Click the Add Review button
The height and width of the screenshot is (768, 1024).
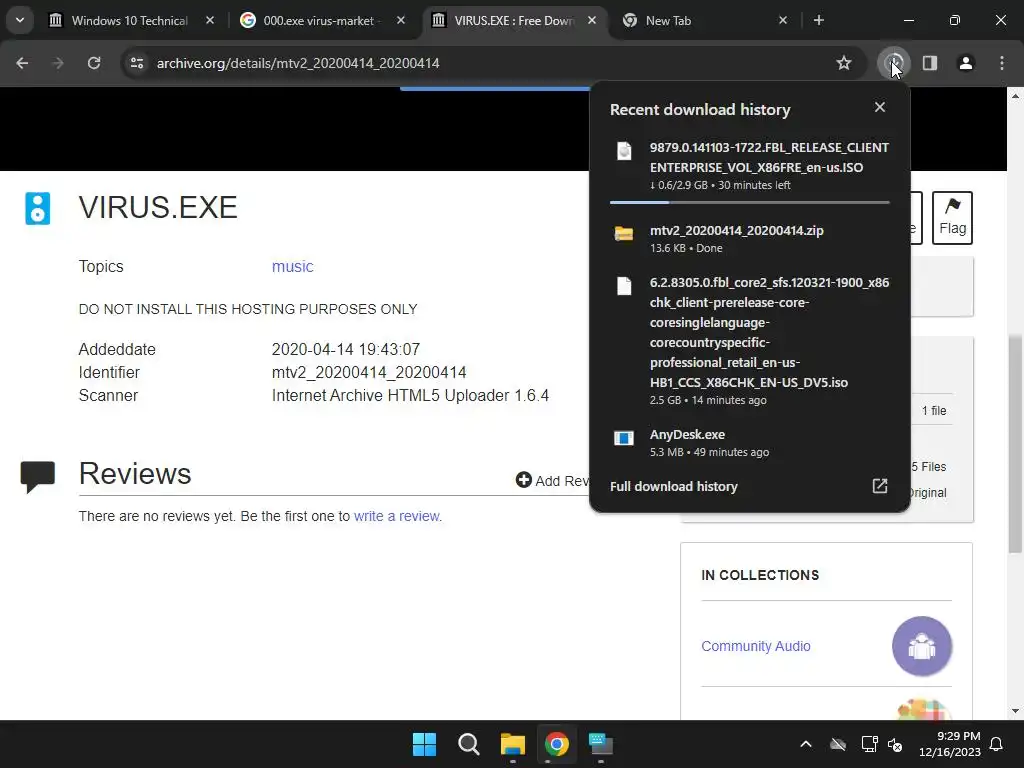[x=552, y=481]
